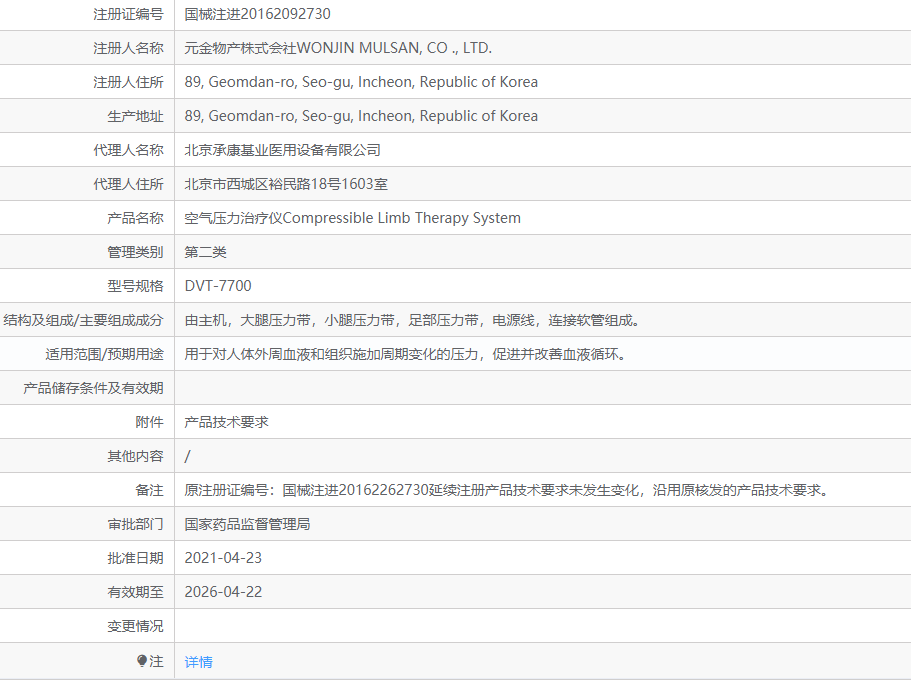Select registration number 国械注进20162092730

point(257,14)
